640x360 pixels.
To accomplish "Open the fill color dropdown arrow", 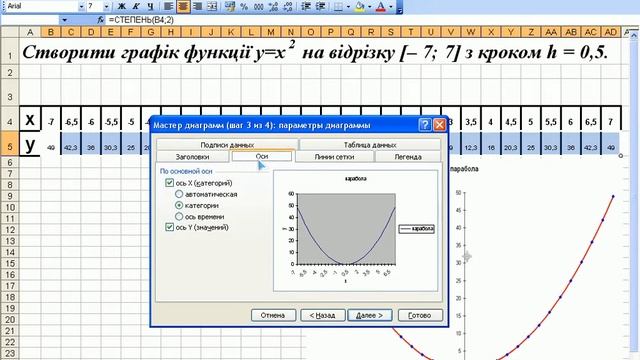I will [369, 7].
